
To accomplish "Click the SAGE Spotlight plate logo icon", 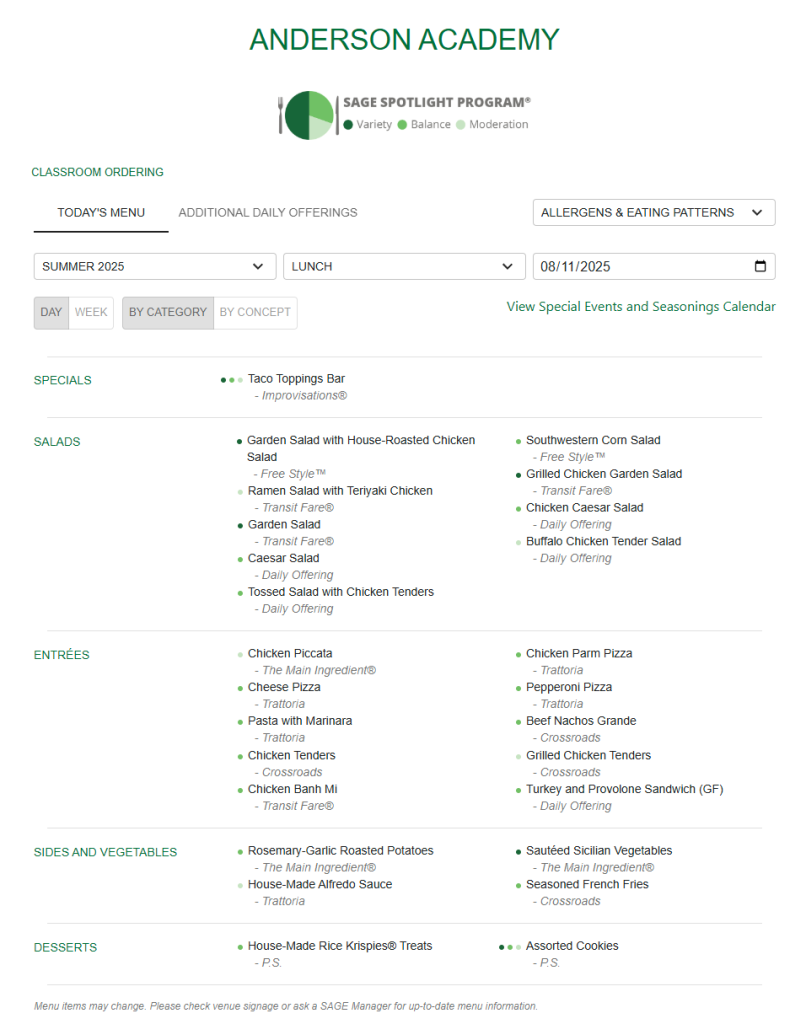I will pyautogui.click(x=308, y=116).
